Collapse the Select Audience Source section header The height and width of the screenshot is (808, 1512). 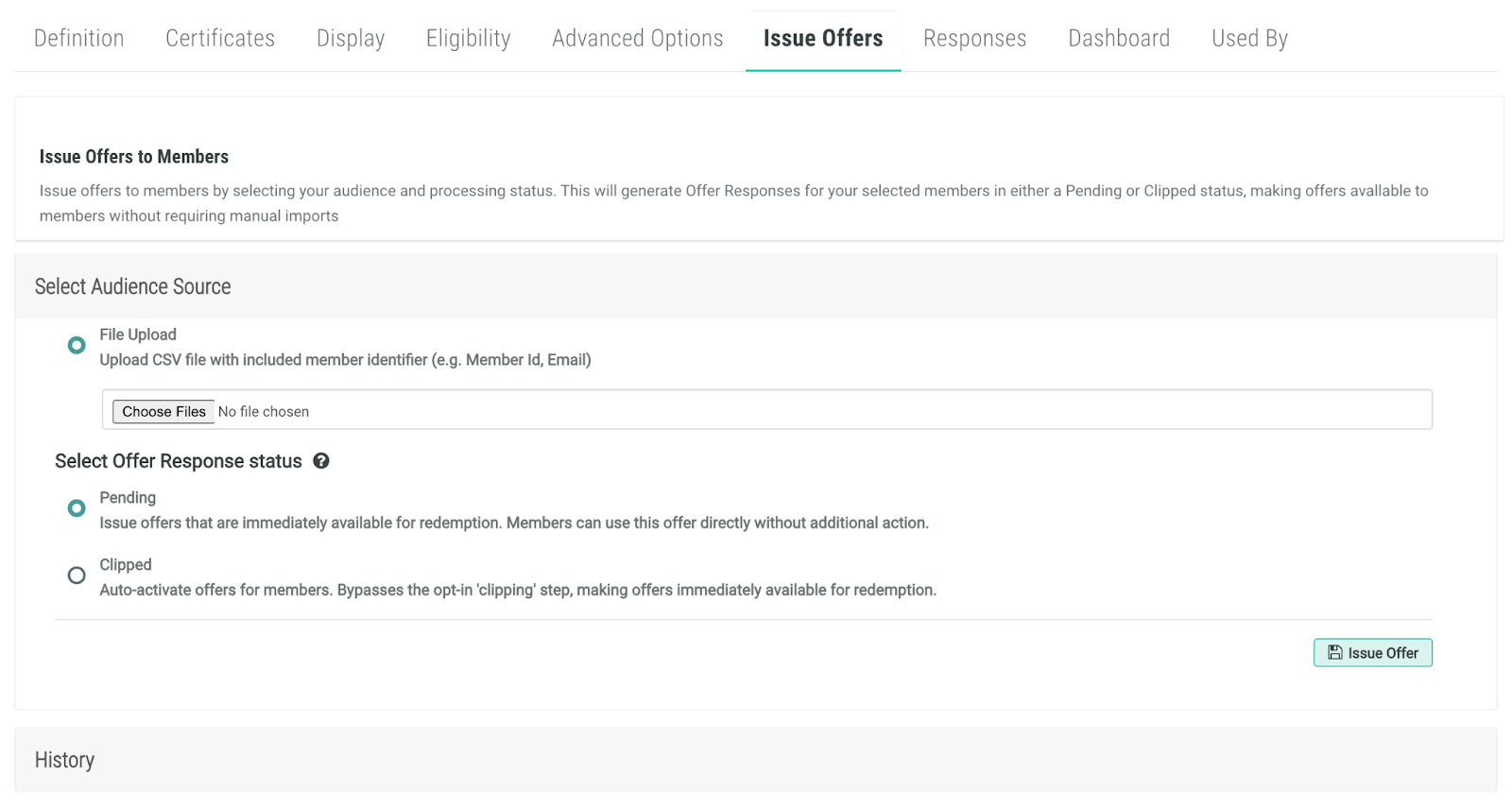(132, 286)
